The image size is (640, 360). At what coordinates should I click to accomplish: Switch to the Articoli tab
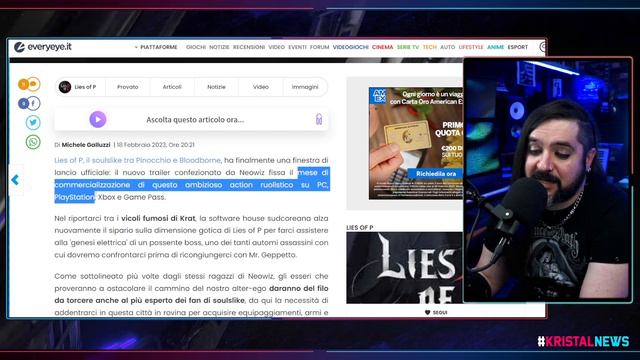coord(172,87)
